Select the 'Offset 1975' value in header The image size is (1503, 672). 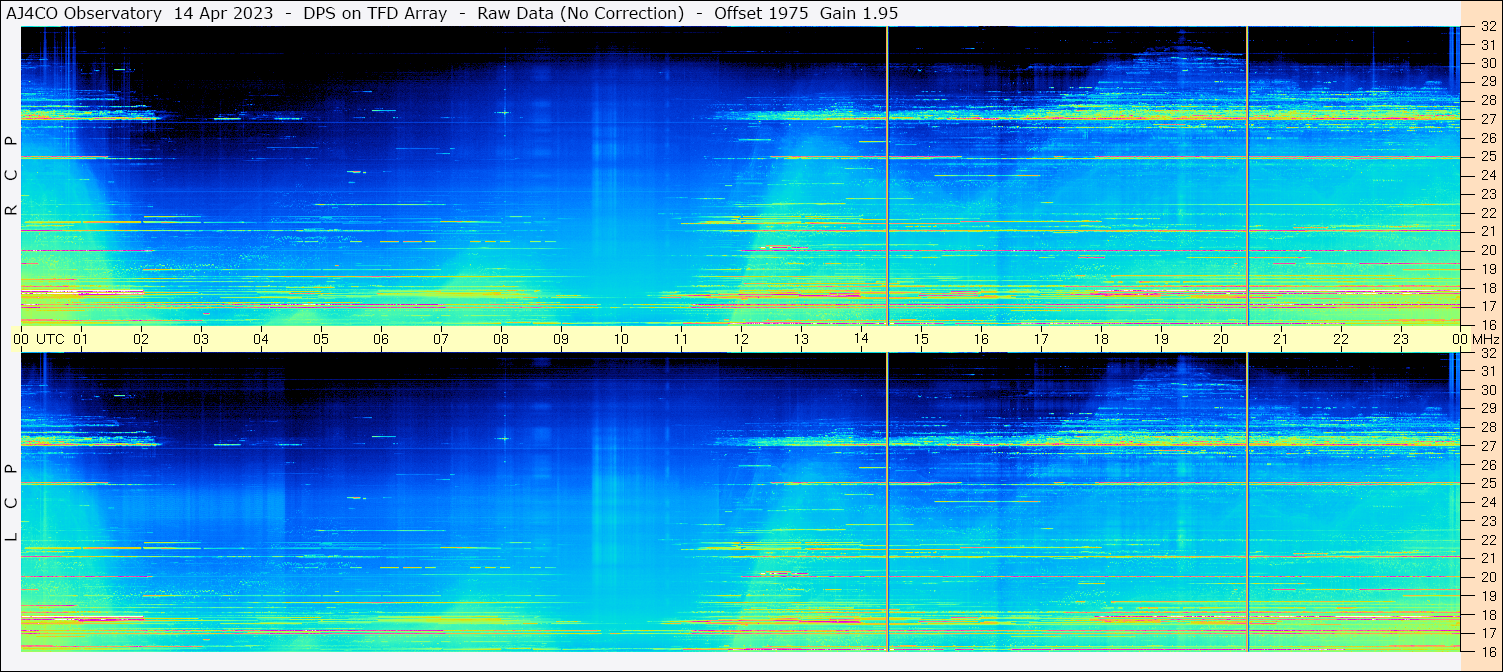[x=761, y=13]
